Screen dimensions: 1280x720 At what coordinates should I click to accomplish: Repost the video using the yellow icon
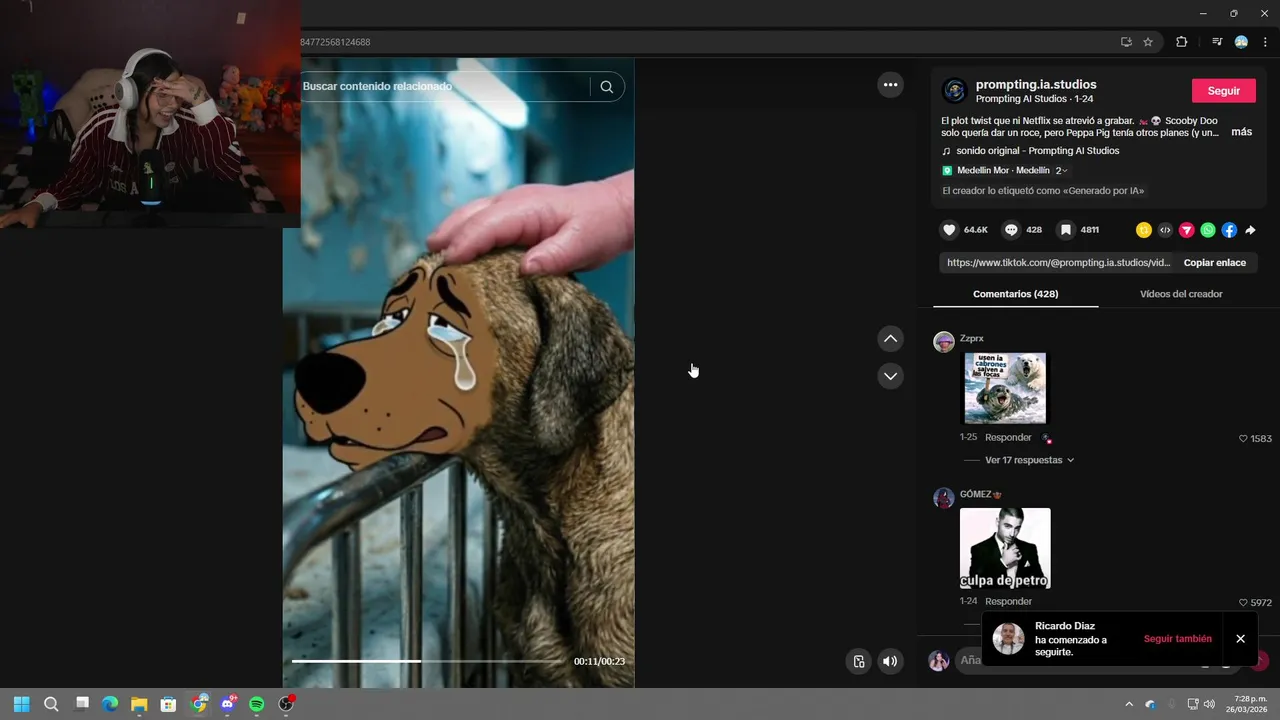tap(1144, 230)
